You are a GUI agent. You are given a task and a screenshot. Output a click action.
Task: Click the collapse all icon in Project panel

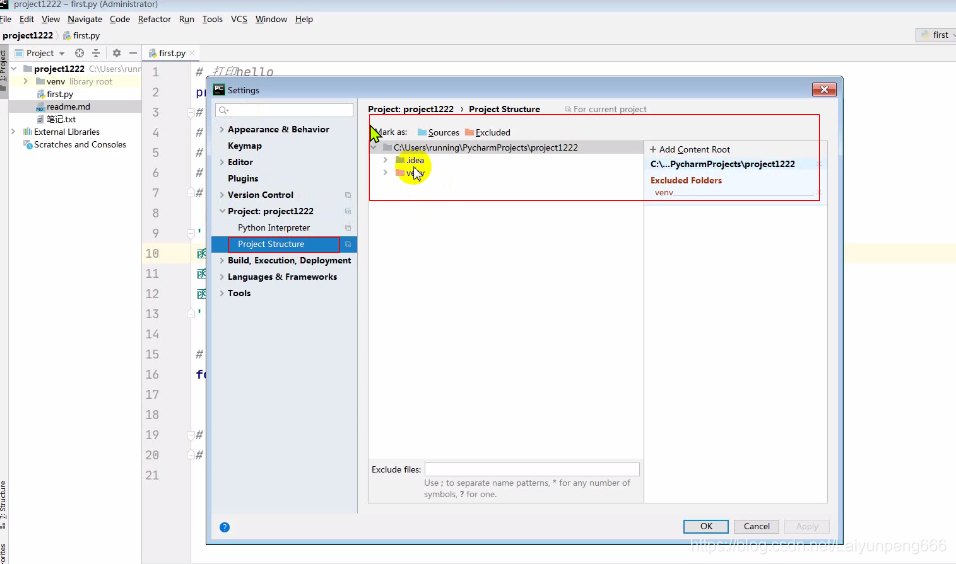coord(96,53)
